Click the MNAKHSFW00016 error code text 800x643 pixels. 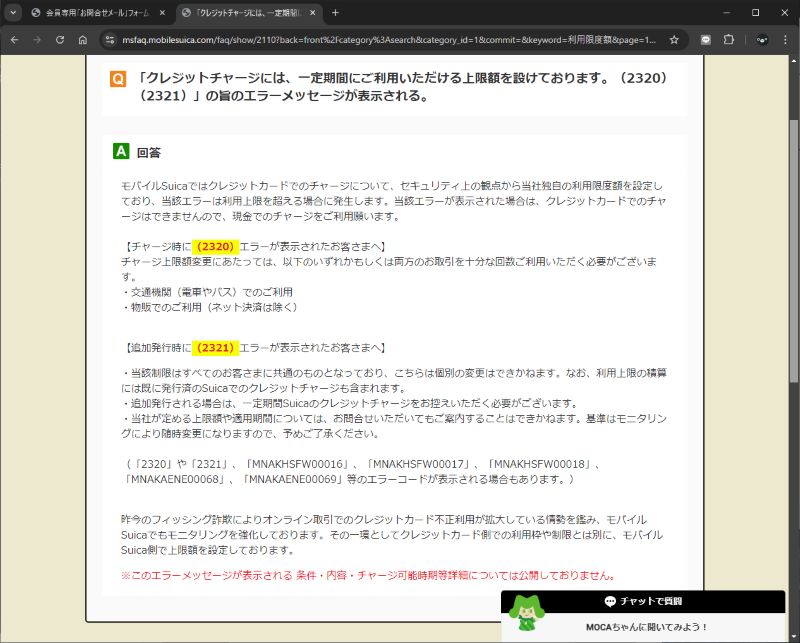click(297, 464)
